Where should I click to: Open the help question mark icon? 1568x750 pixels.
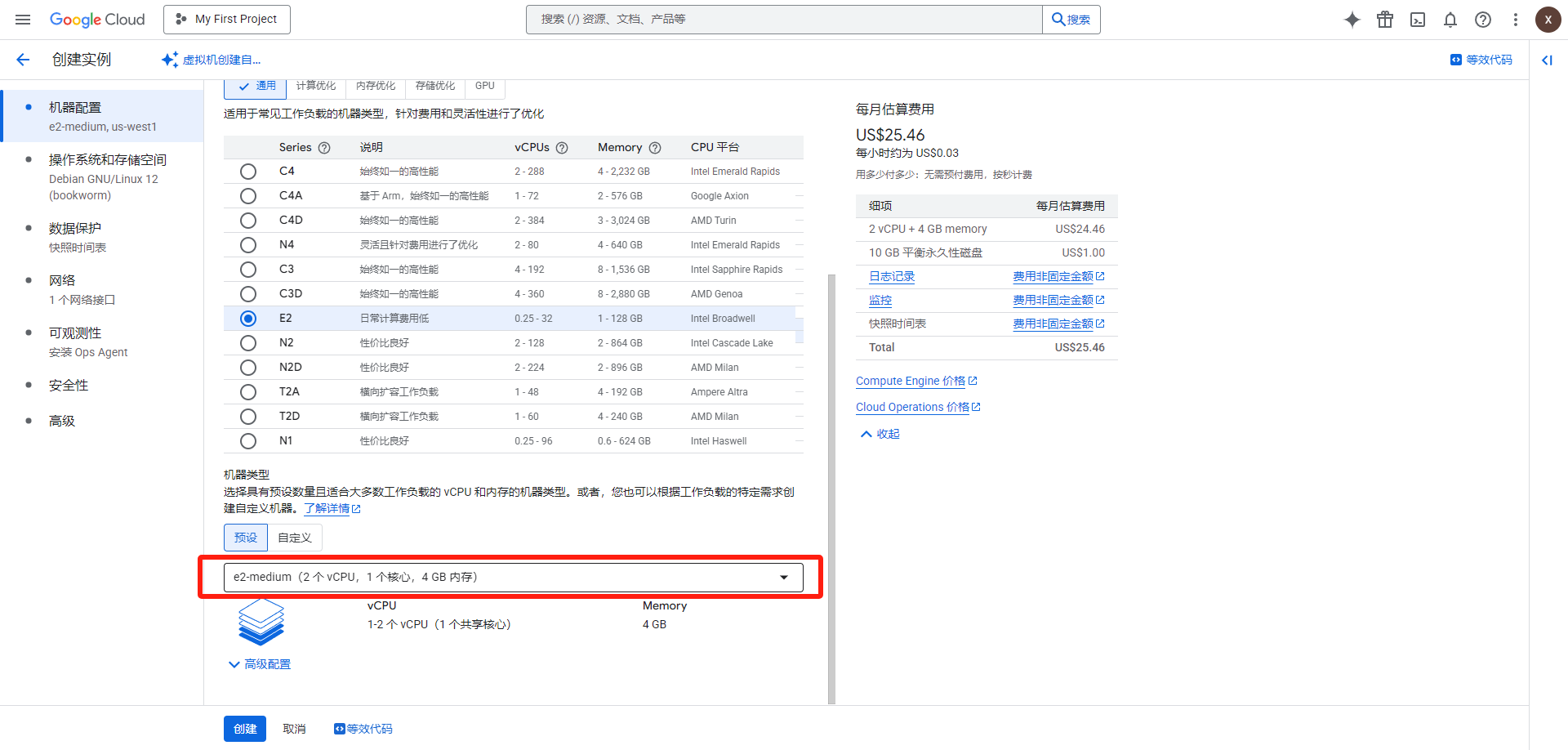(x=1483, y=20)
